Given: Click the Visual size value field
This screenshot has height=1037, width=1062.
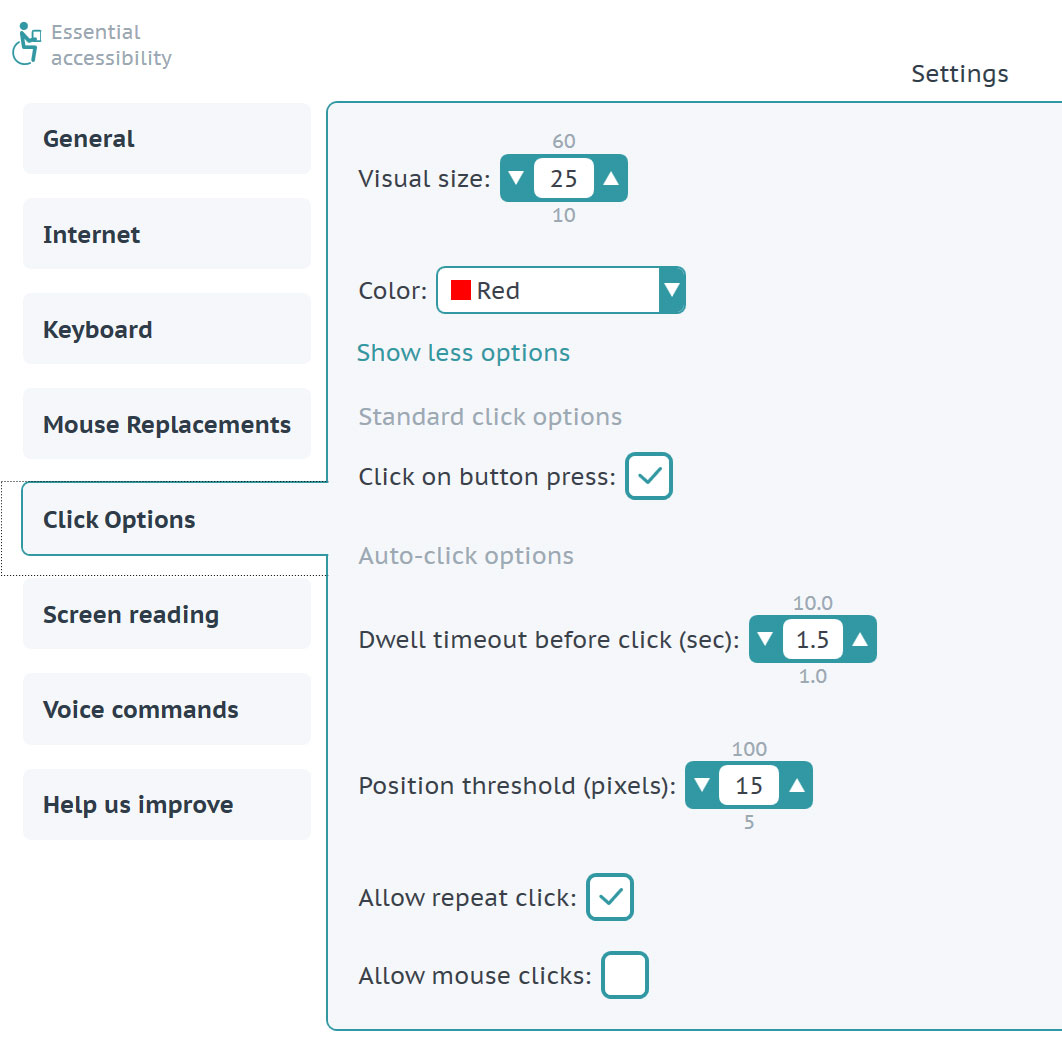Looking at the screenshot, I should [564, 178].
